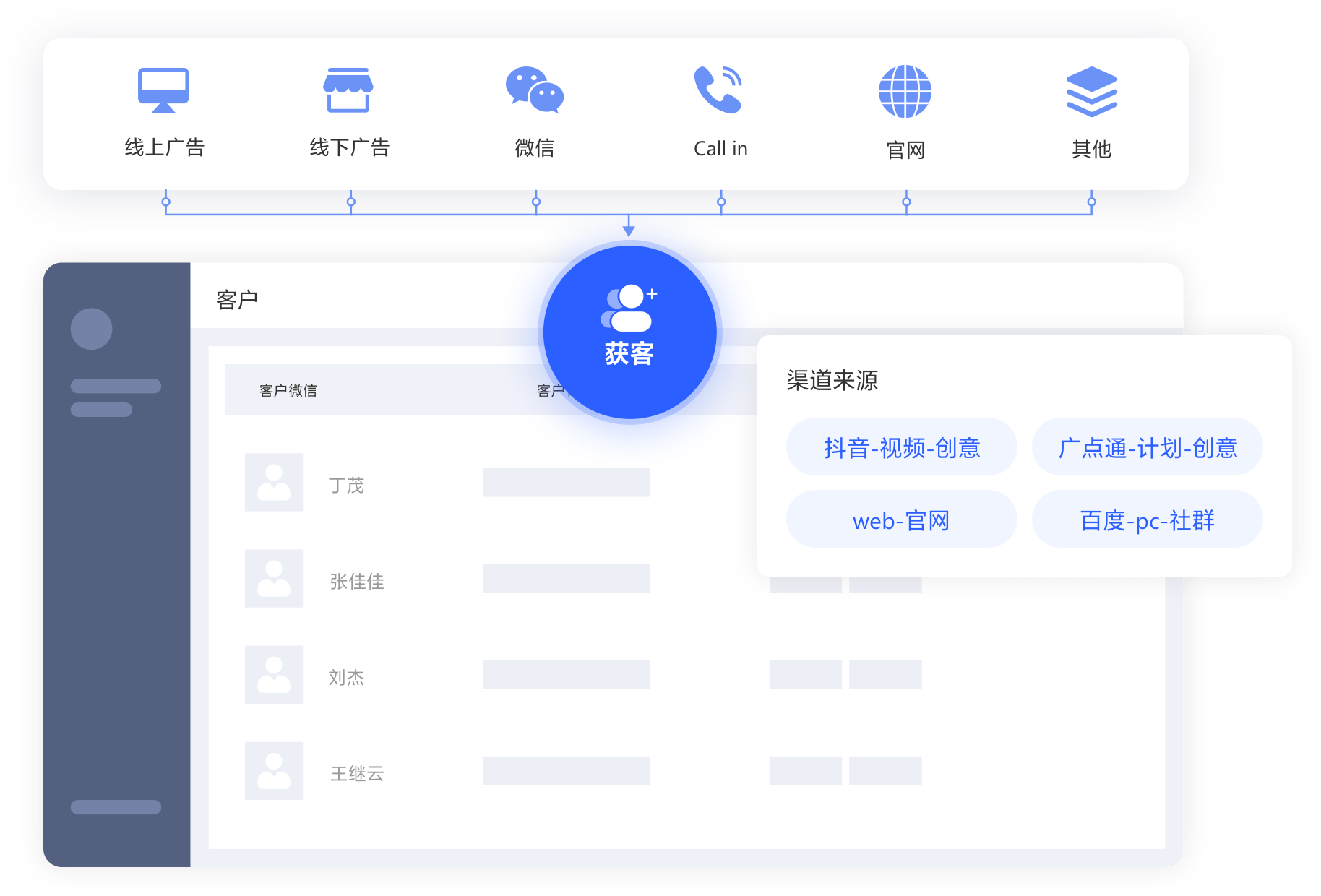Viewport: 1321px width, 896px height.
Task: Click the 获客 add-customer circle button
Action: click(x=629, y=332)
